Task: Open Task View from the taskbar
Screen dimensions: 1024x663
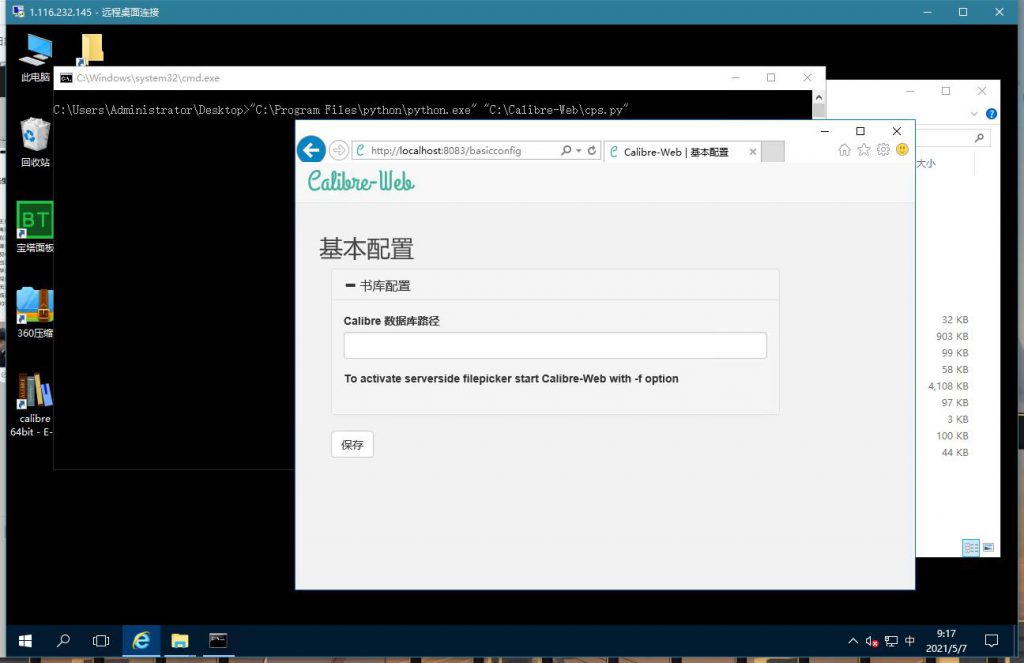Action: (x=101, y=640)
